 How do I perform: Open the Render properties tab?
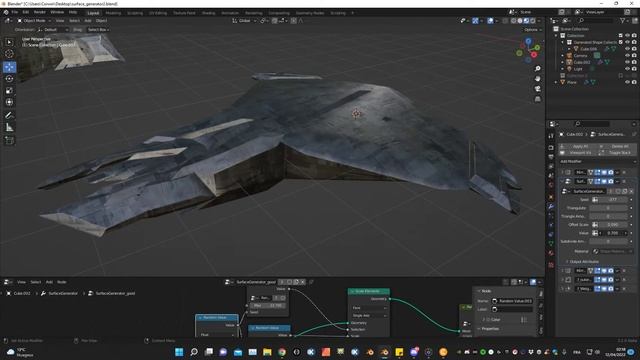coord(551,147)
